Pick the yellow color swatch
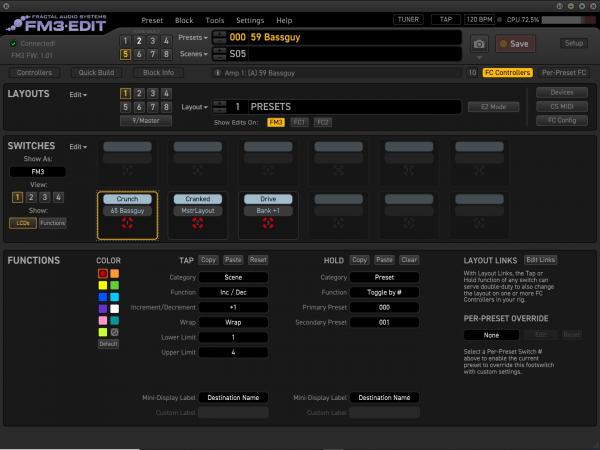 [102, 284]
